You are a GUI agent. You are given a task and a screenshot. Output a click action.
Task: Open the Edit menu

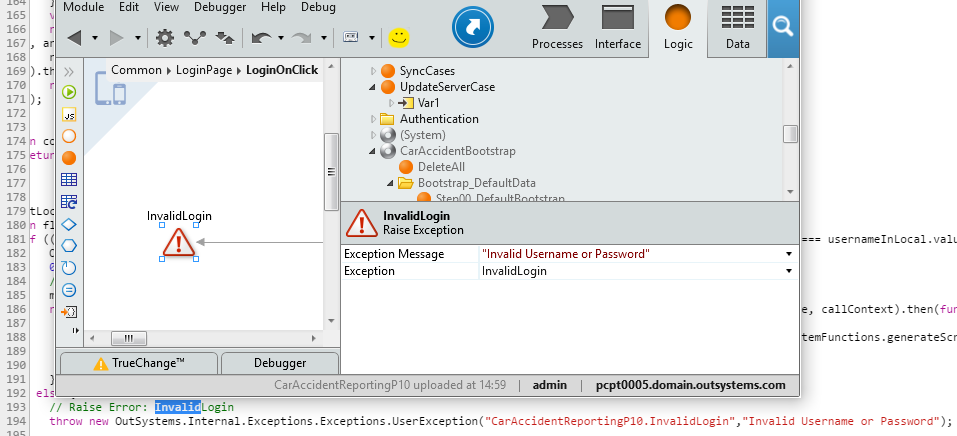[129, 7]
